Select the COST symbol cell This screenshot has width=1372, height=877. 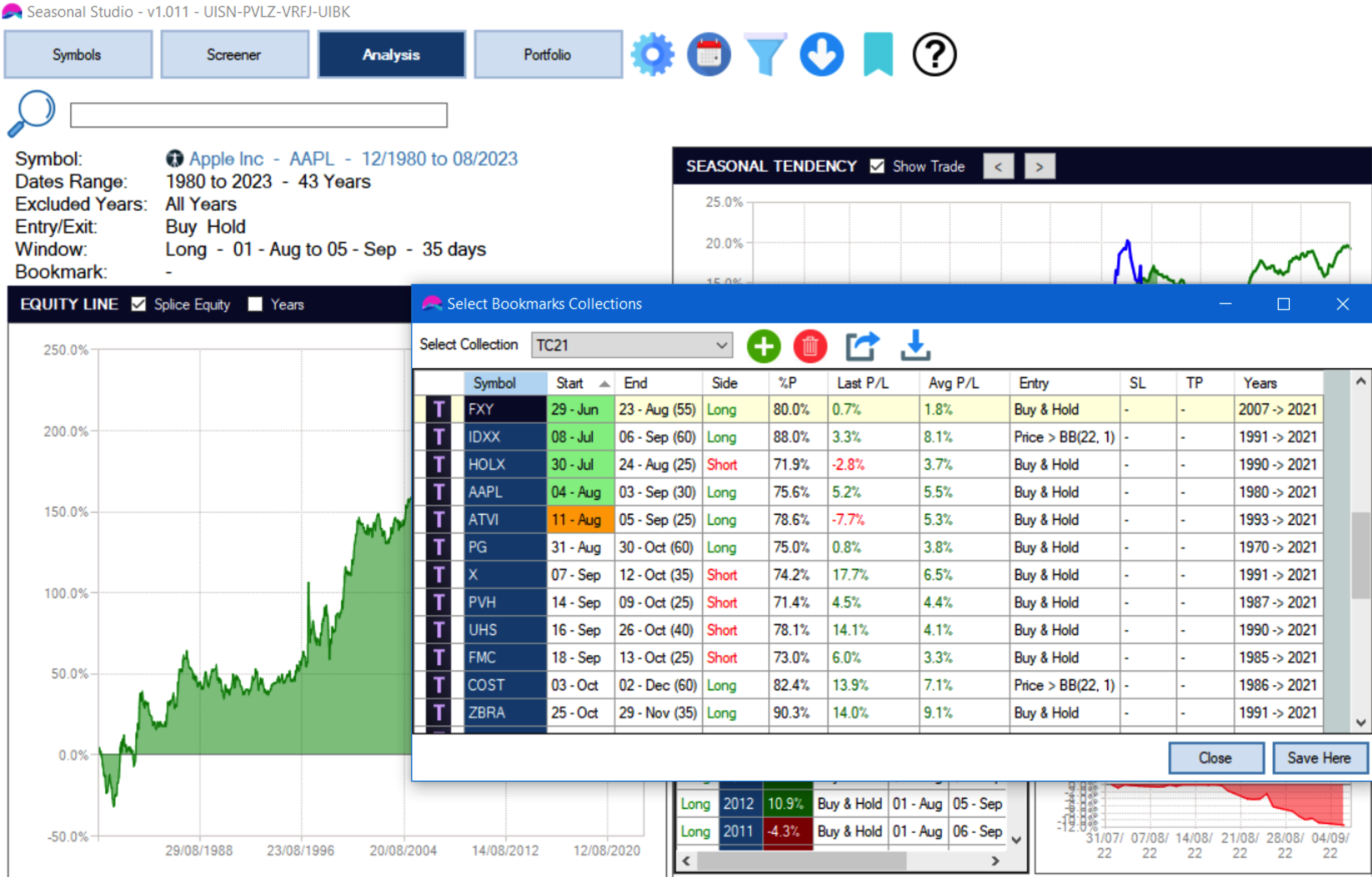coord(505,685)
